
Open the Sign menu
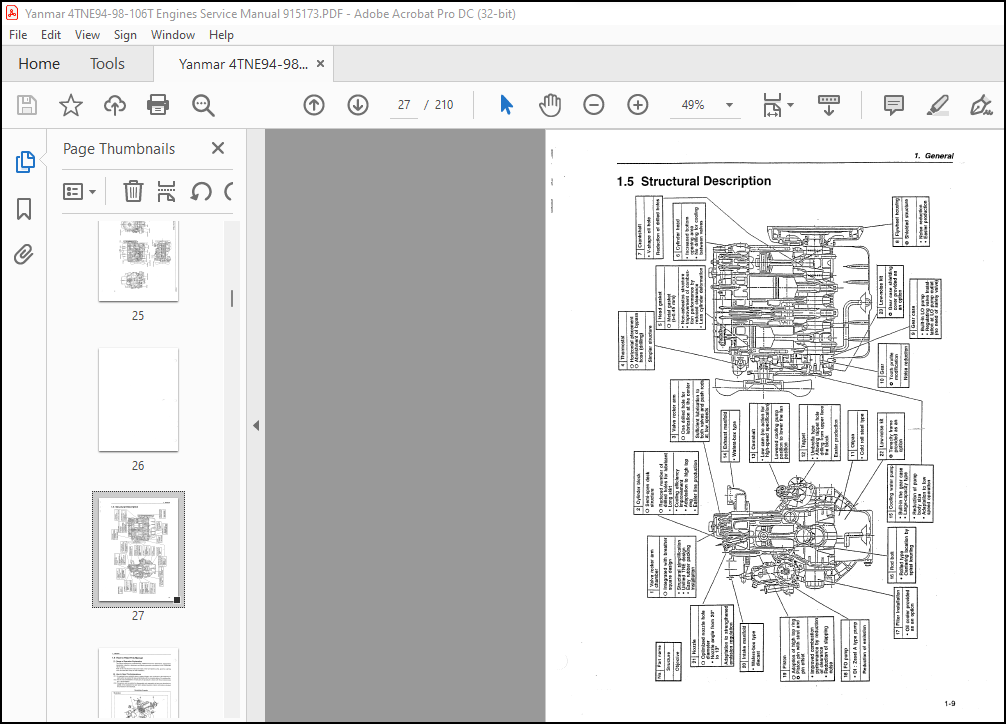(x=125, y=35)
